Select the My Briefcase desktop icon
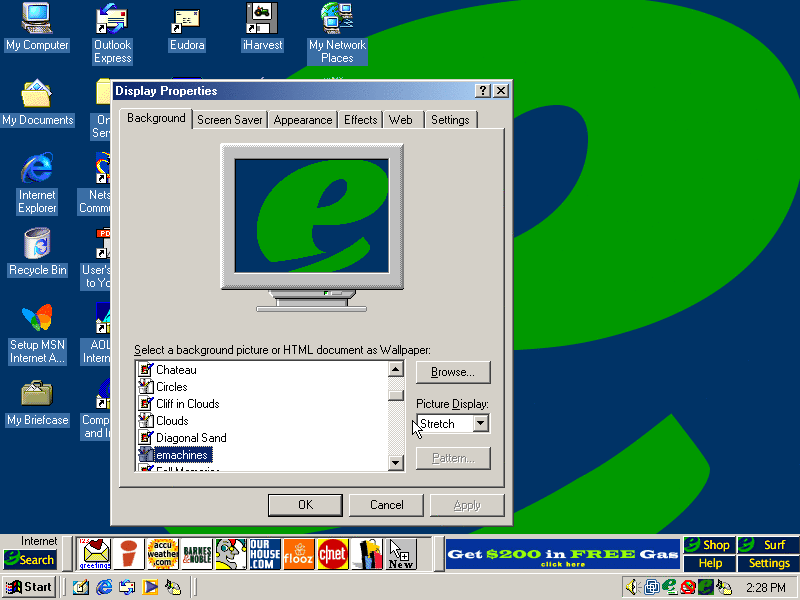800x600 pixels. [x=37, y=394]
